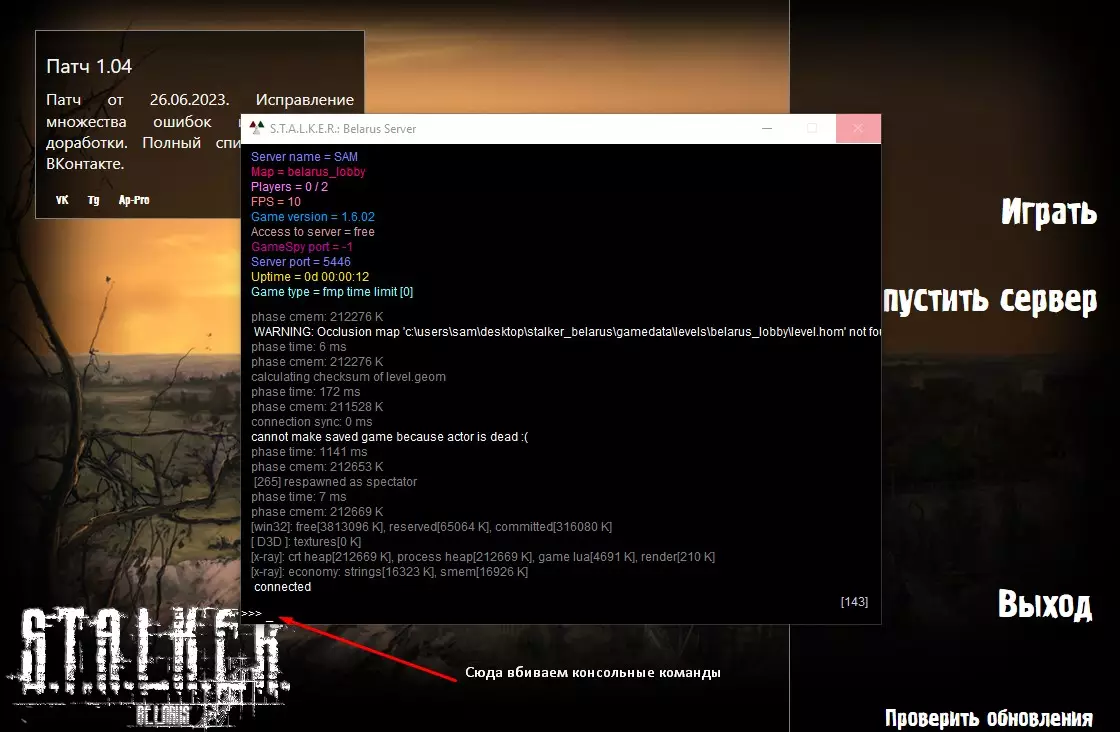This screenshot has height=732, width=1120.
Task: Click the Играть button in the launcher
Action: coord(1049,213)
